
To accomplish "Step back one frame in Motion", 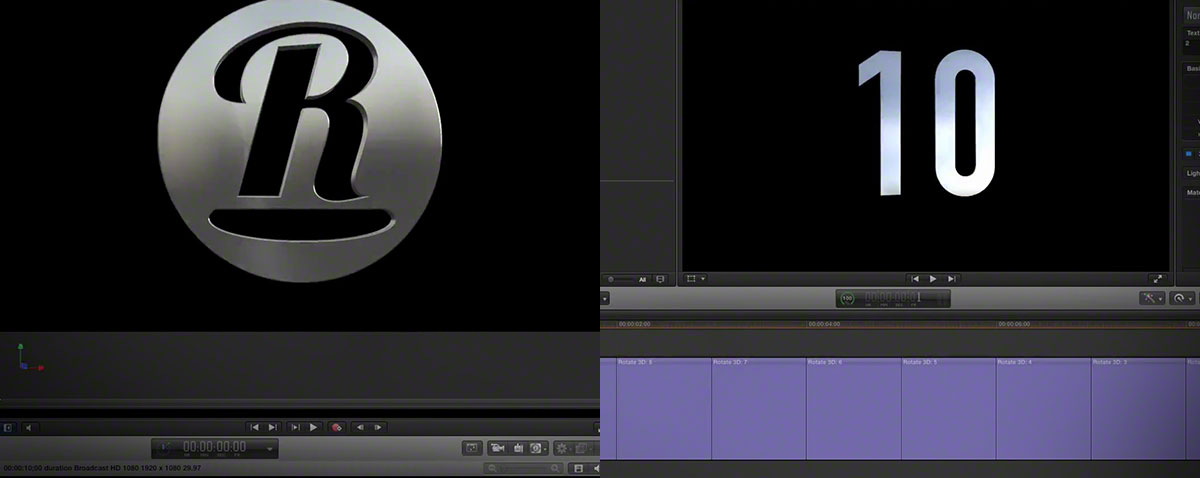I will (360, 427).
